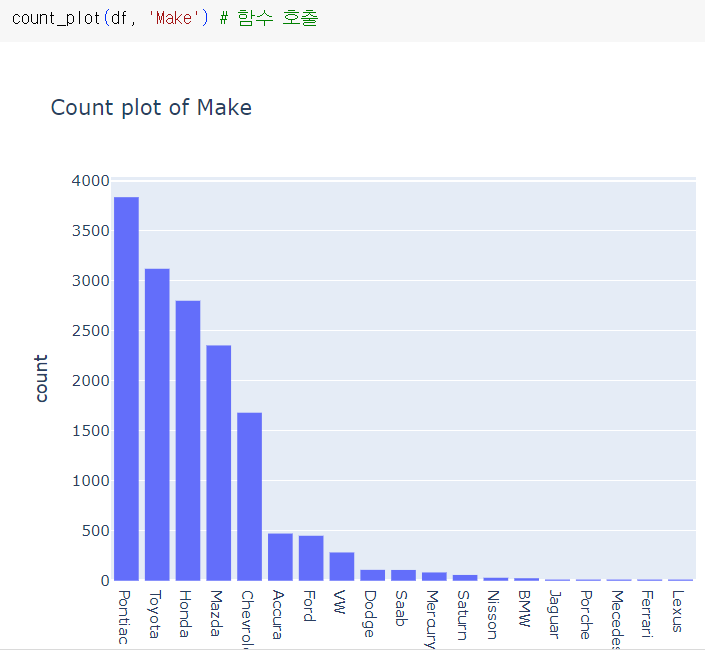Click the Saab x-axis label

coord(401,608)
